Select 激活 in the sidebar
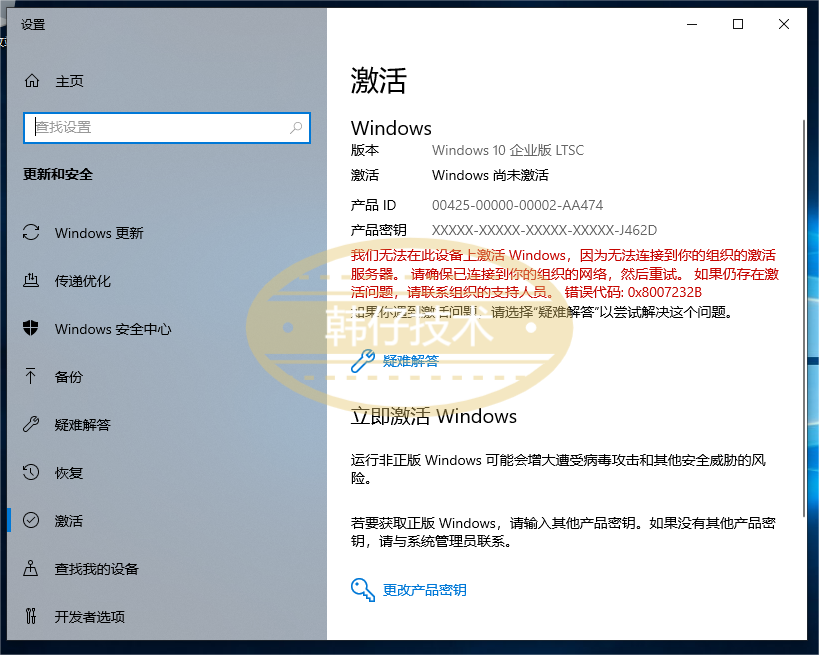Image resolution: width=819 pixels, height=655 pixels. (x=68, y=521)
